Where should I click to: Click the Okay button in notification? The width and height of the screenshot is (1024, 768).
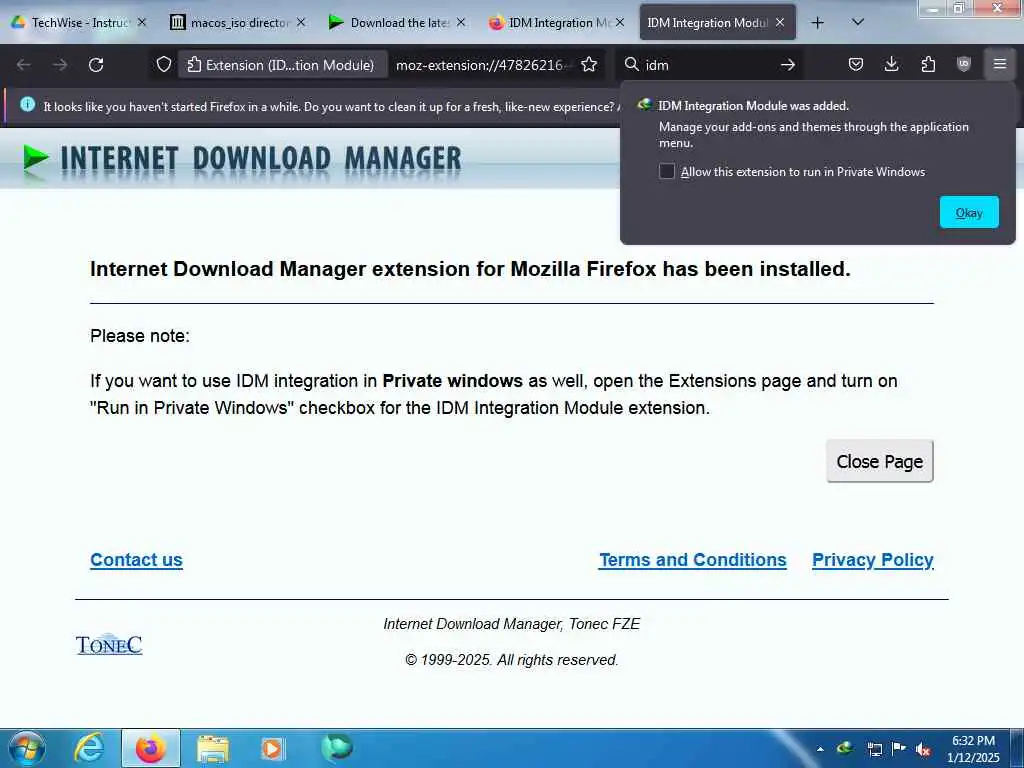[969, 212]
